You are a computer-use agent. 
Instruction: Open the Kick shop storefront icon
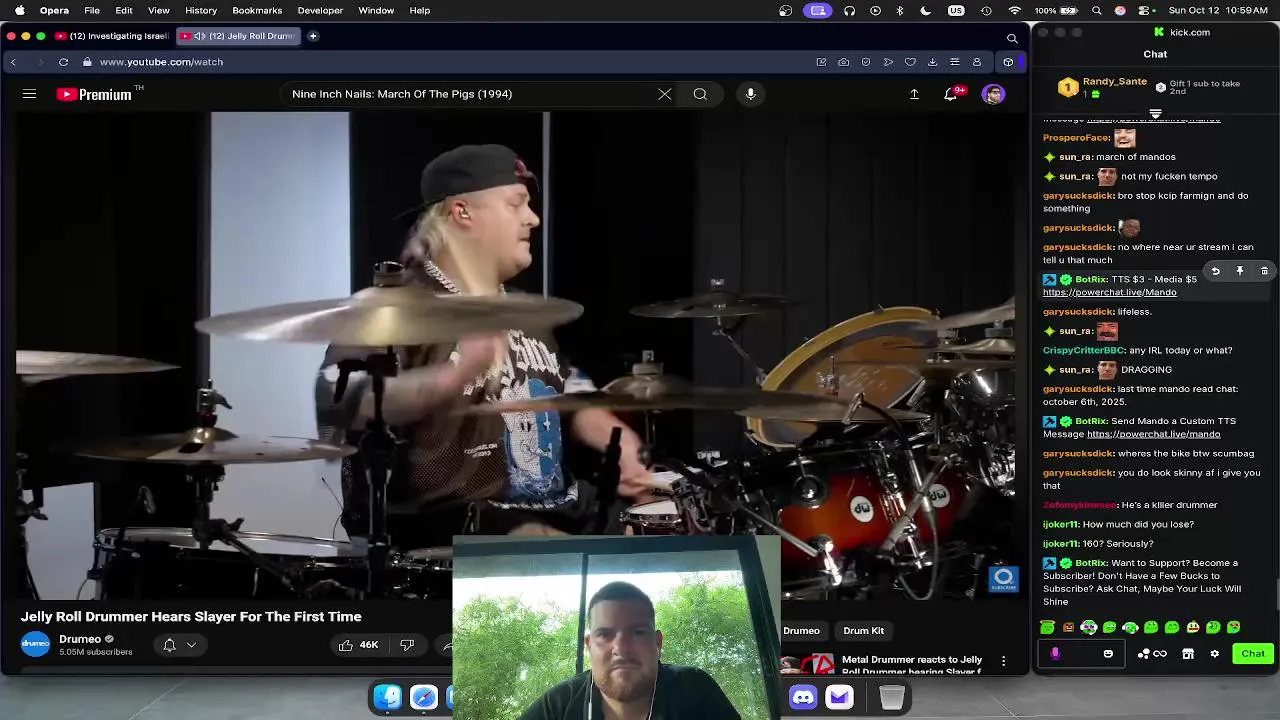tap(1188, 654)
